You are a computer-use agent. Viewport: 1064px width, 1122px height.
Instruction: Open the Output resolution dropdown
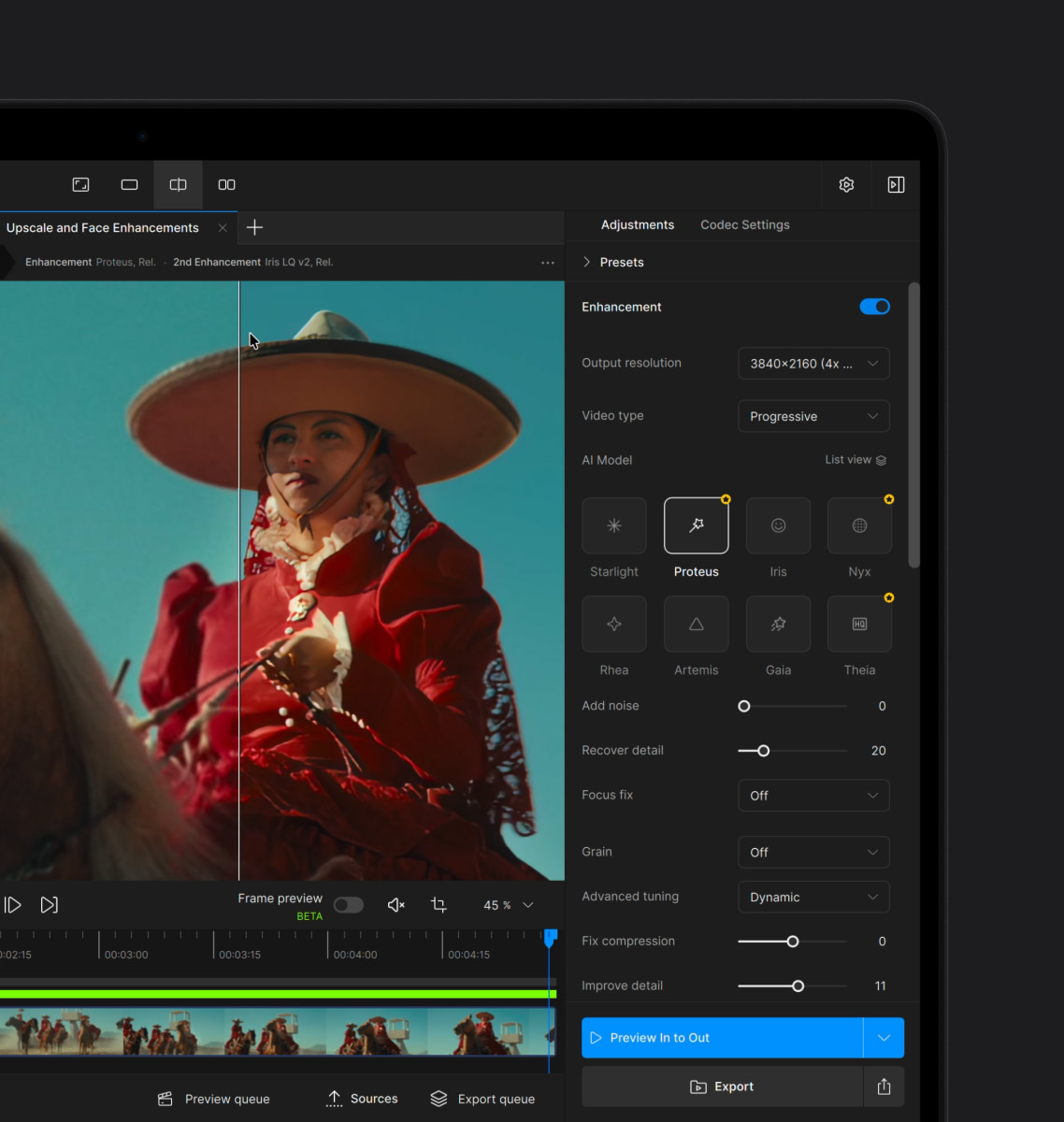(x=813, y=364)
